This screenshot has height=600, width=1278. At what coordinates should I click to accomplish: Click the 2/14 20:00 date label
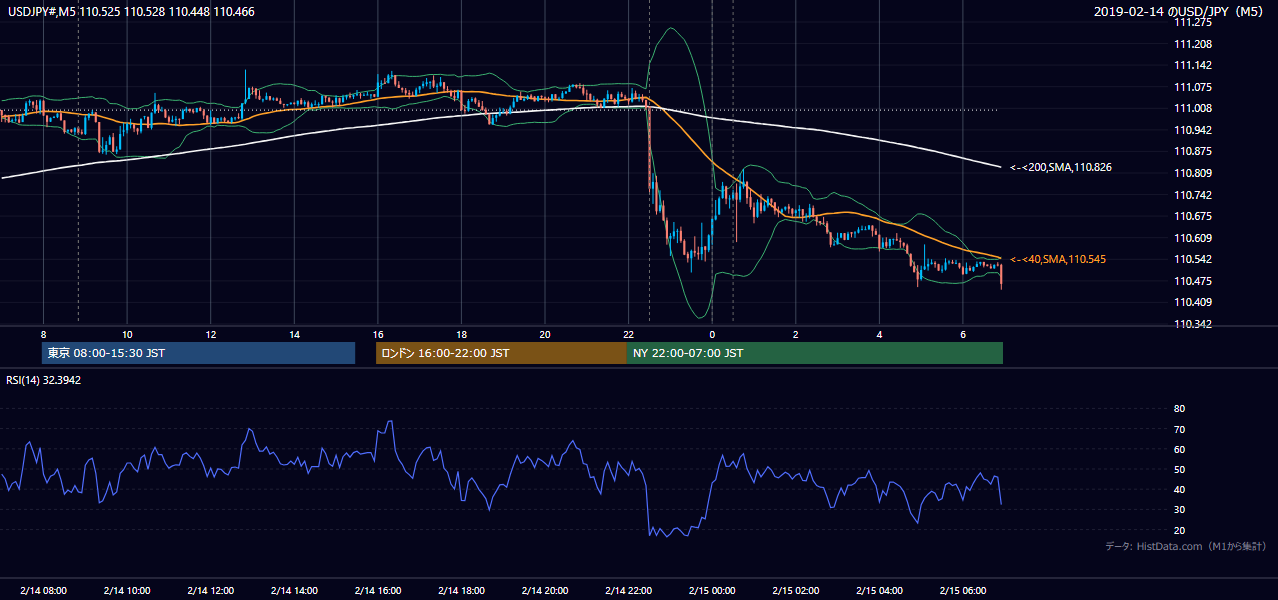click(x=545, y=590)
